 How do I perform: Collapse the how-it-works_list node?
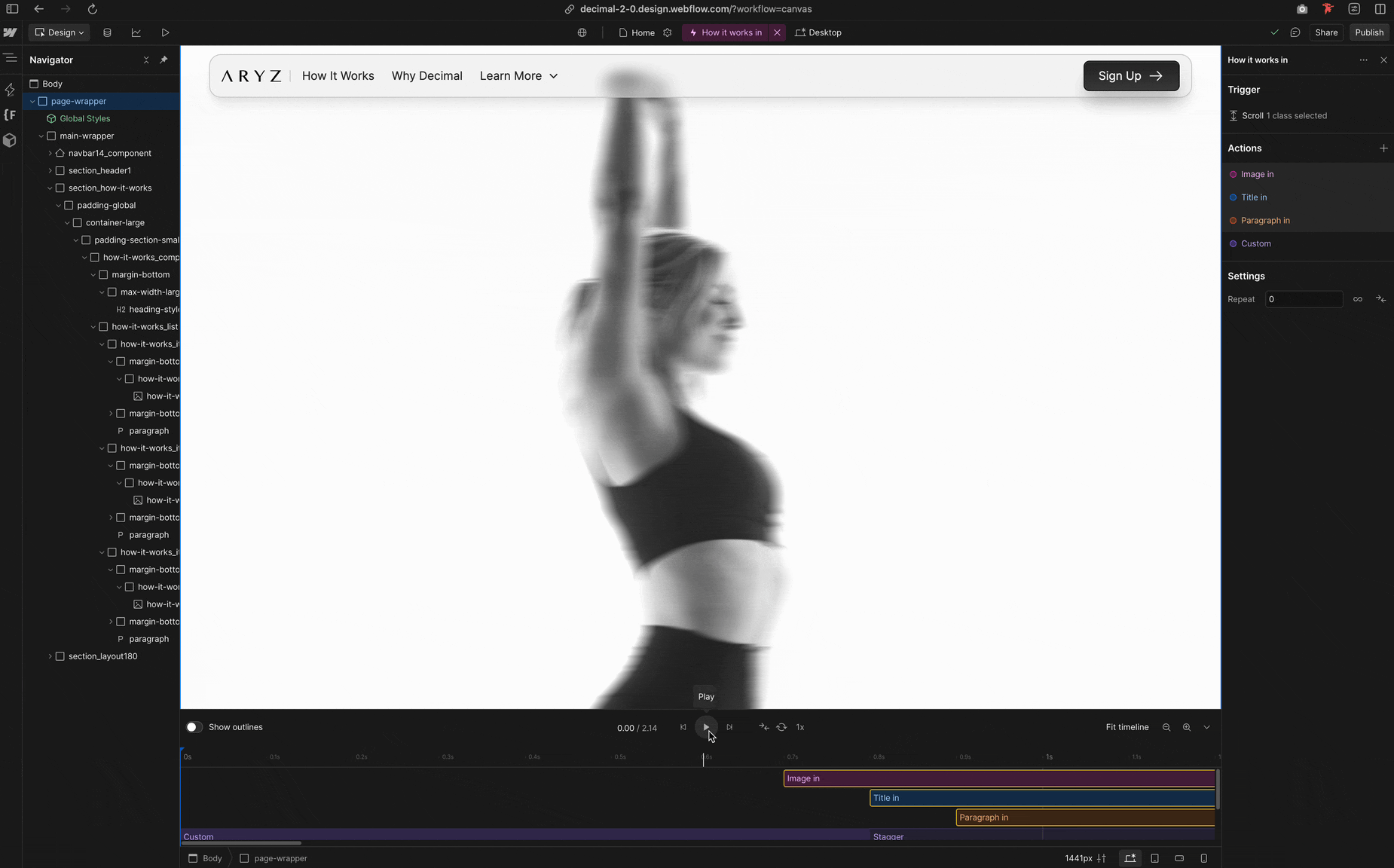pyautogui.click(x=93, y=326)
